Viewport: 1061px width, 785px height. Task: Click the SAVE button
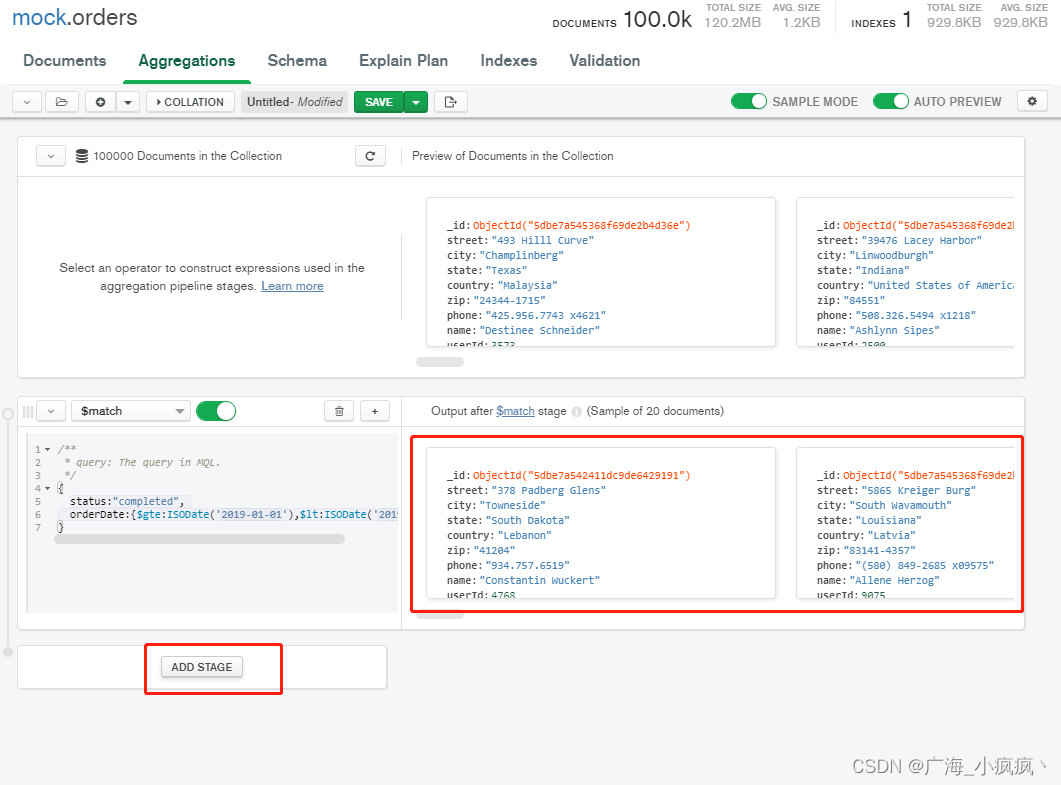point(379,102)
